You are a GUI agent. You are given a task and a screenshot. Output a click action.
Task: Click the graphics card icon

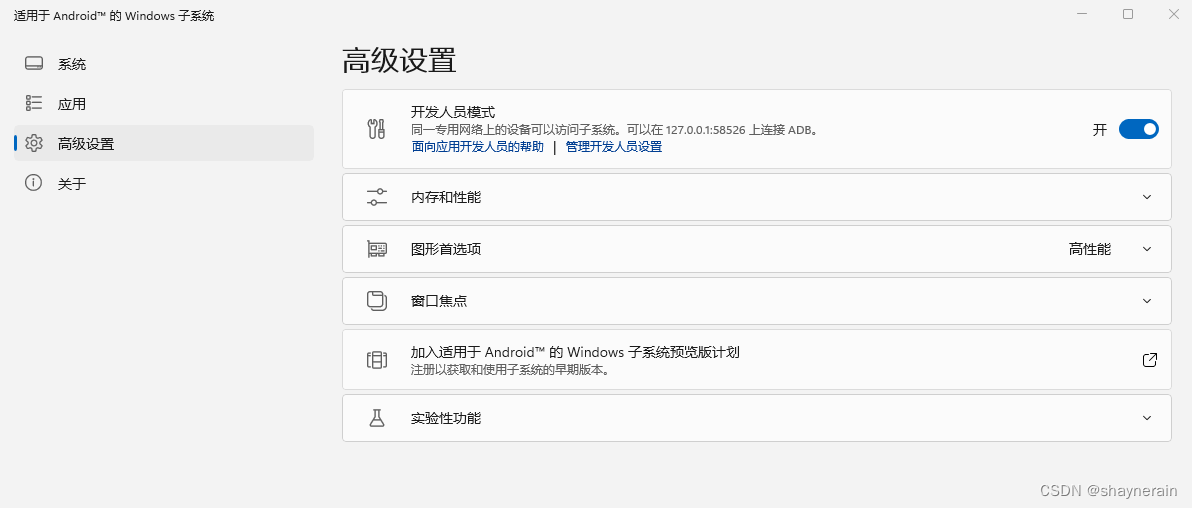pos(377,249)
